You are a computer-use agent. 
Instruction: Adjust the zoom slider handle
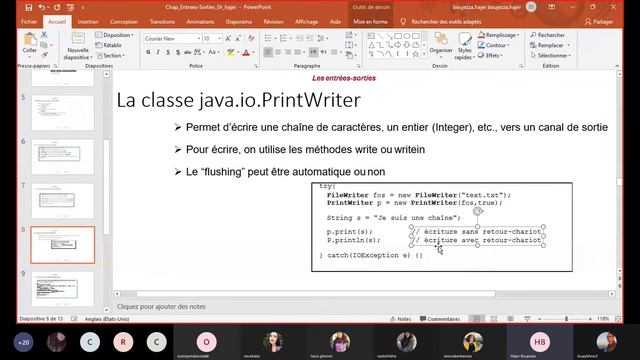567,319
